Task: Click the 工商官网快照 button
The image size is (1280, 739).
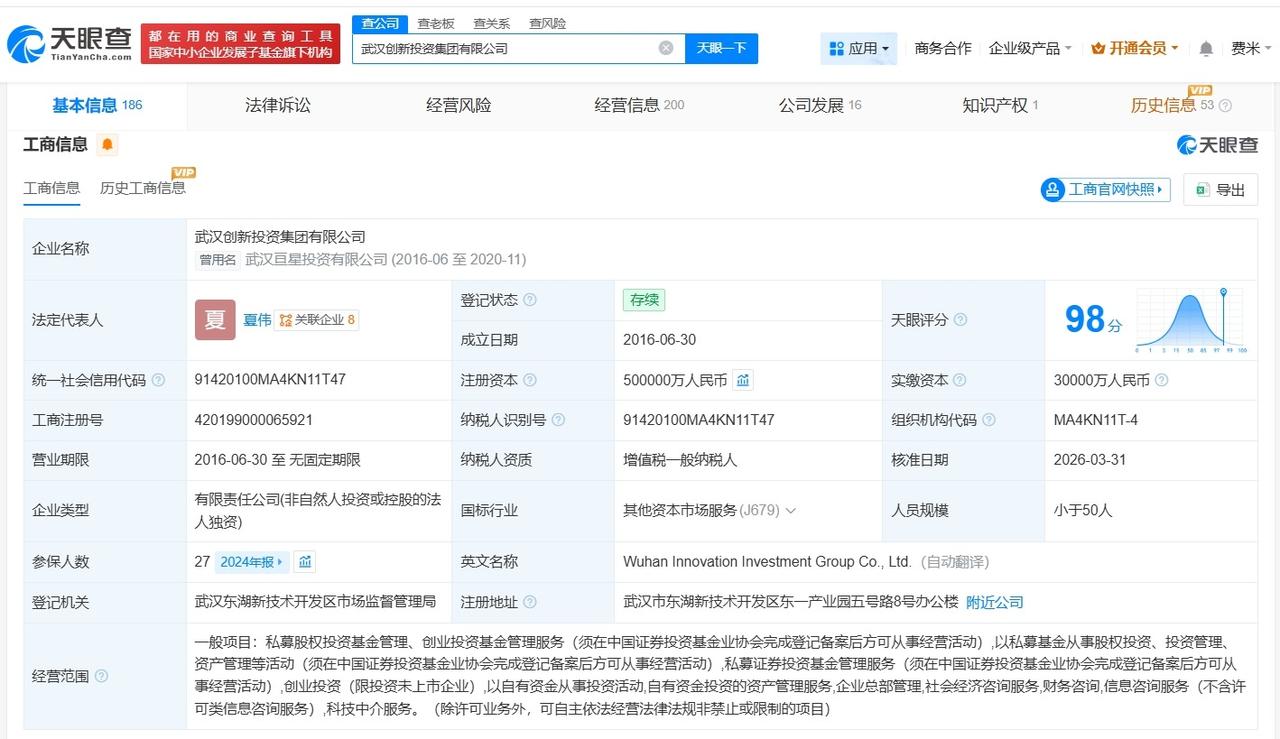Action: tap(1105, 190)
